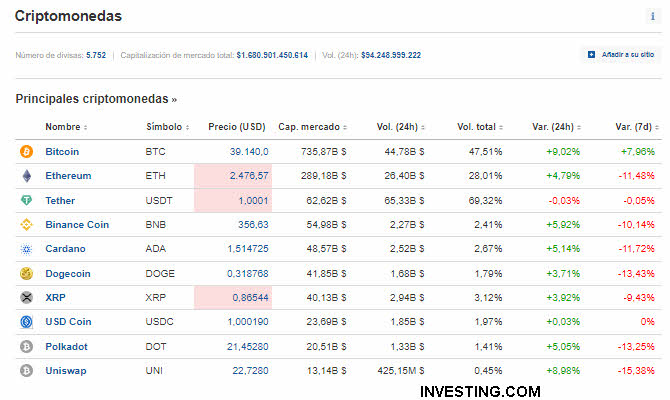
Task: Open the Polkadot name link
Action: coord(66,346)
